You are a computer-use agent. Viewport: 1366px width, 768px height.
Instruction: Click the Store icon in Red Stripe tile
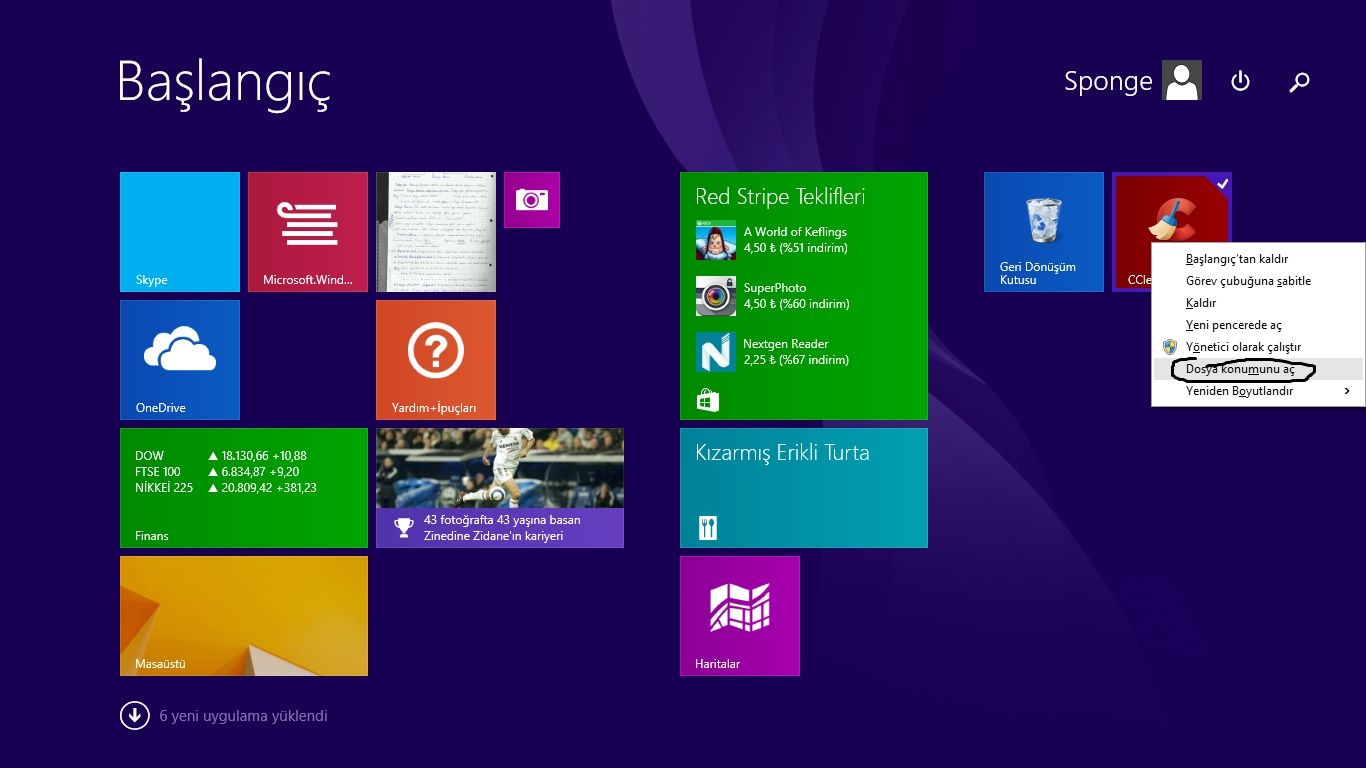[708, 401]
